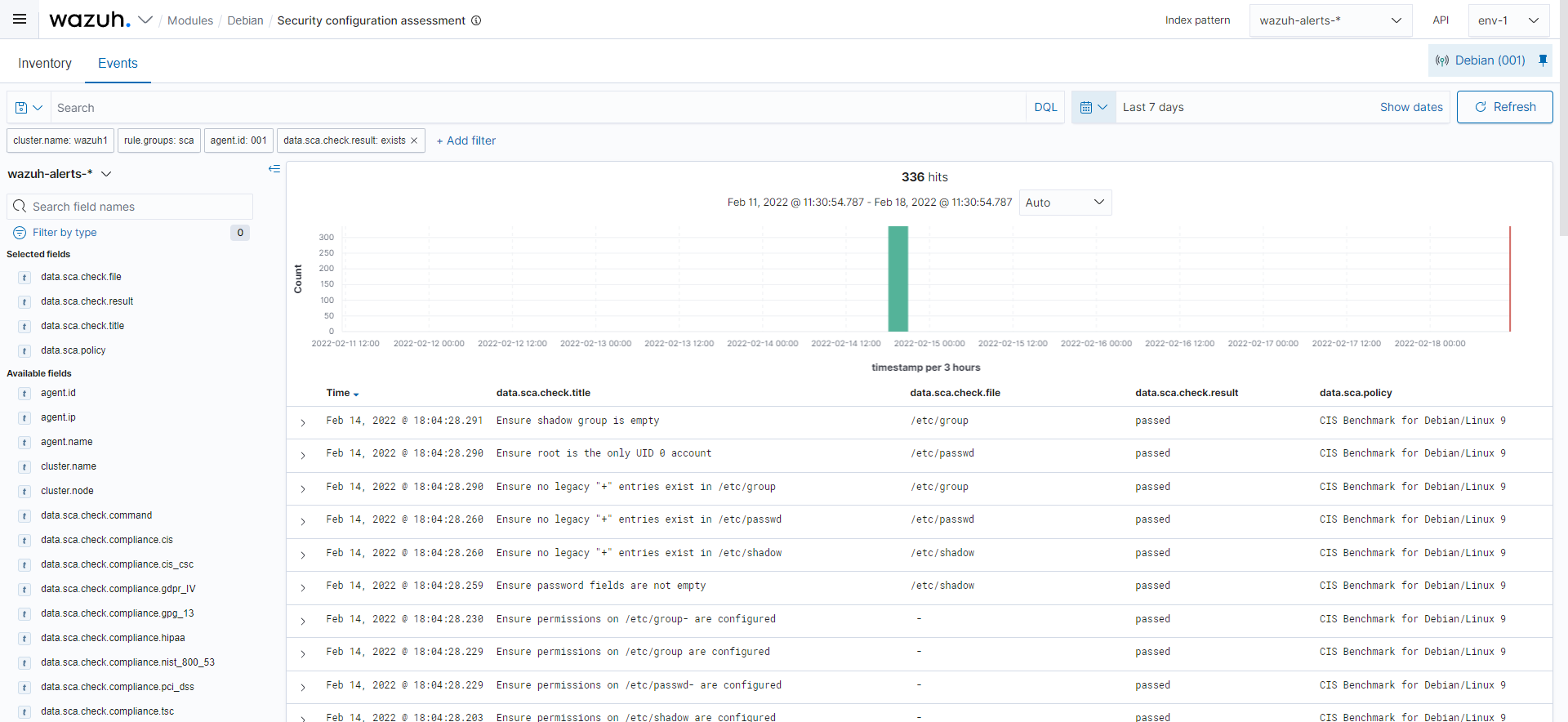Show Security configuration assessment info icon
This screenshot has height=722, width=1568.
coord(476,20)
